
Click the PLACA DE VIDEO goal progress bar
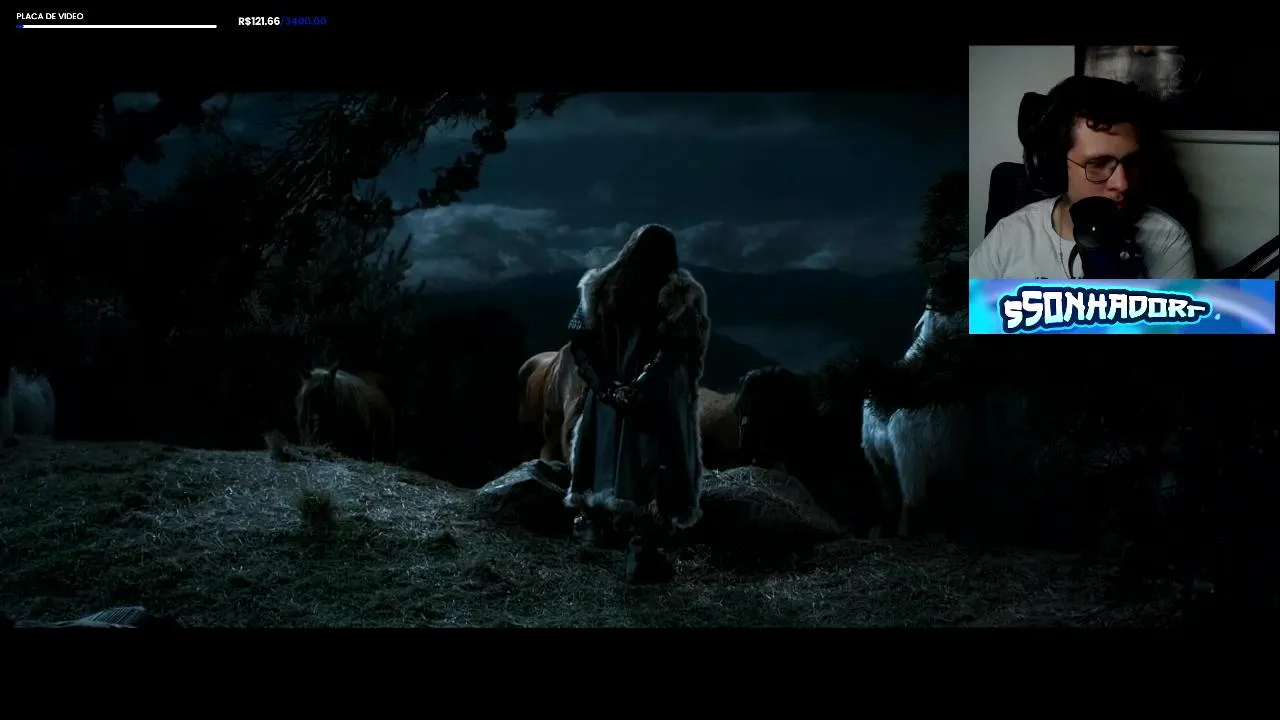coord(117,26)
